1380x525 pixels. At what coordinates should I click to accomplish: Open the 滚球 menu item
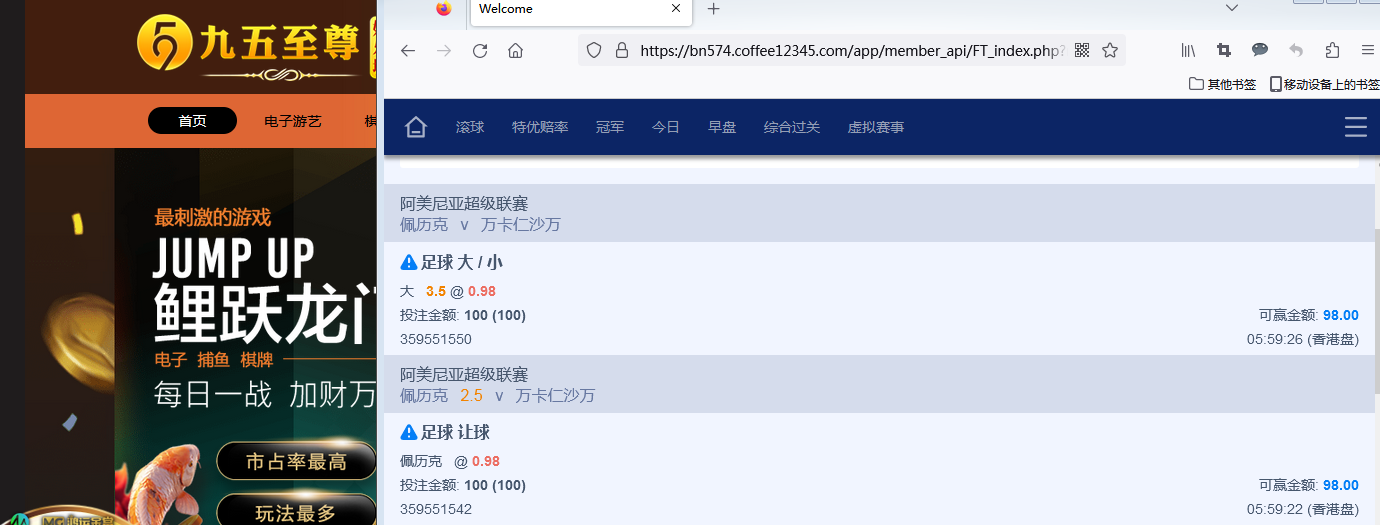pyautogui.click(x=470, y=127)
